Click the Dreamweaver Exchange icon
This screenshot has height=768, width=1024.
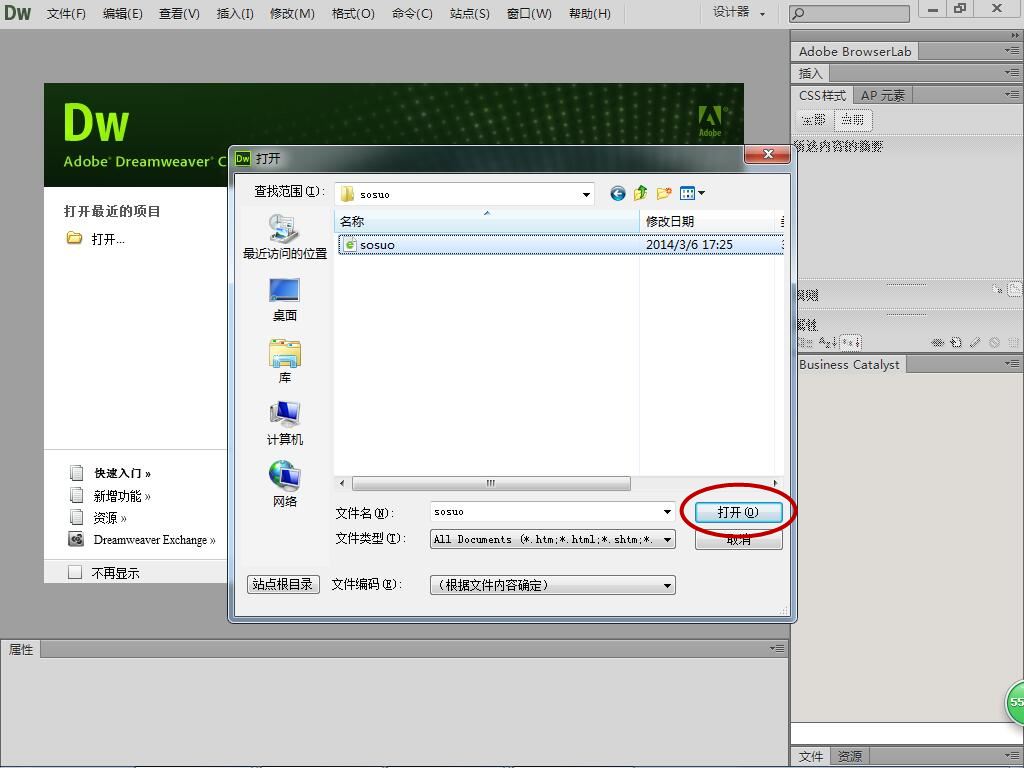[x=76, y=539]
